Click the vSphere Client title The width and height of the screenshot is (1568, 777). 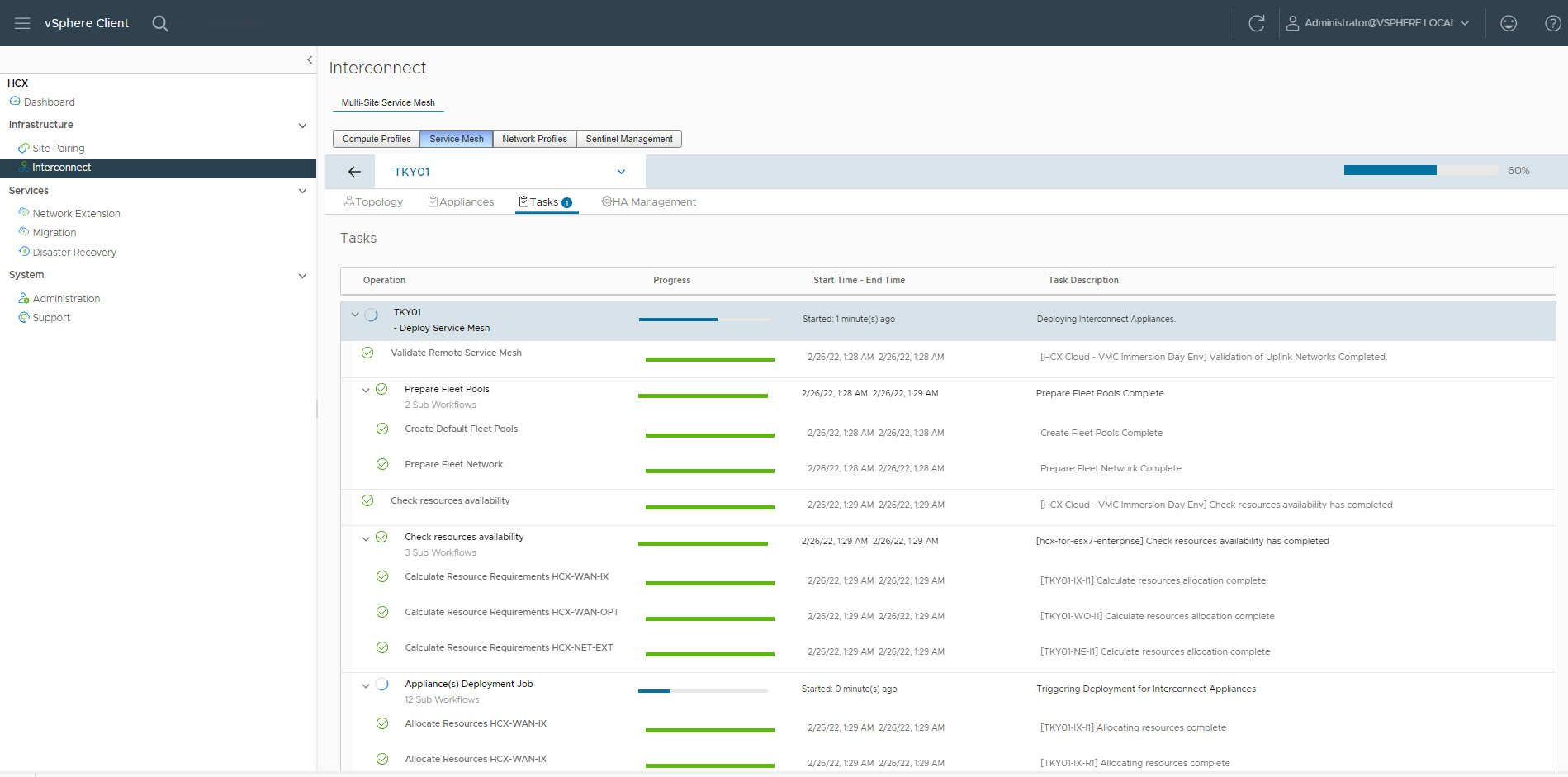pyautogui.click(x=87, y=23)
